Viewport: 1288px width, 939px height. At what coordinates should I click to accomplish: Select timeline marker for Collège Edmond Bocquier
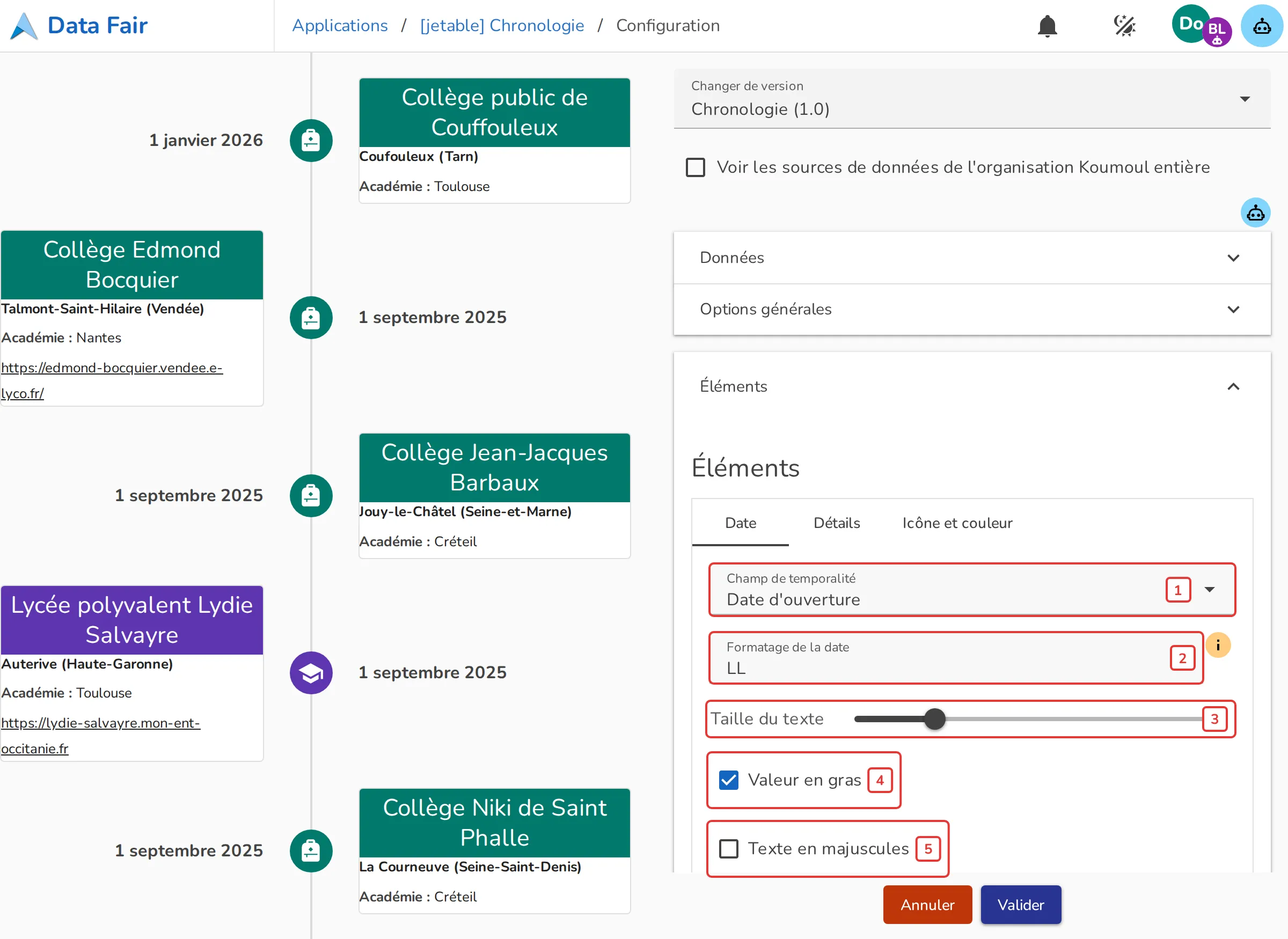(x=311, y=318)
